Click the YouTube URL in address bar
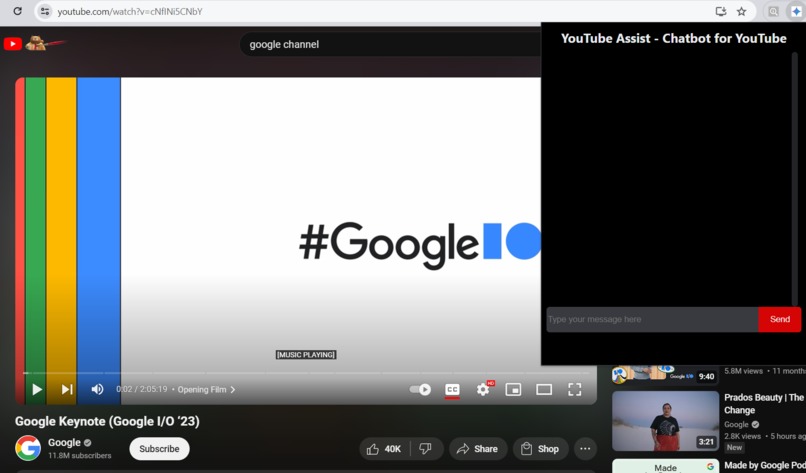This screenshot has width=806, height=473. 130,11
